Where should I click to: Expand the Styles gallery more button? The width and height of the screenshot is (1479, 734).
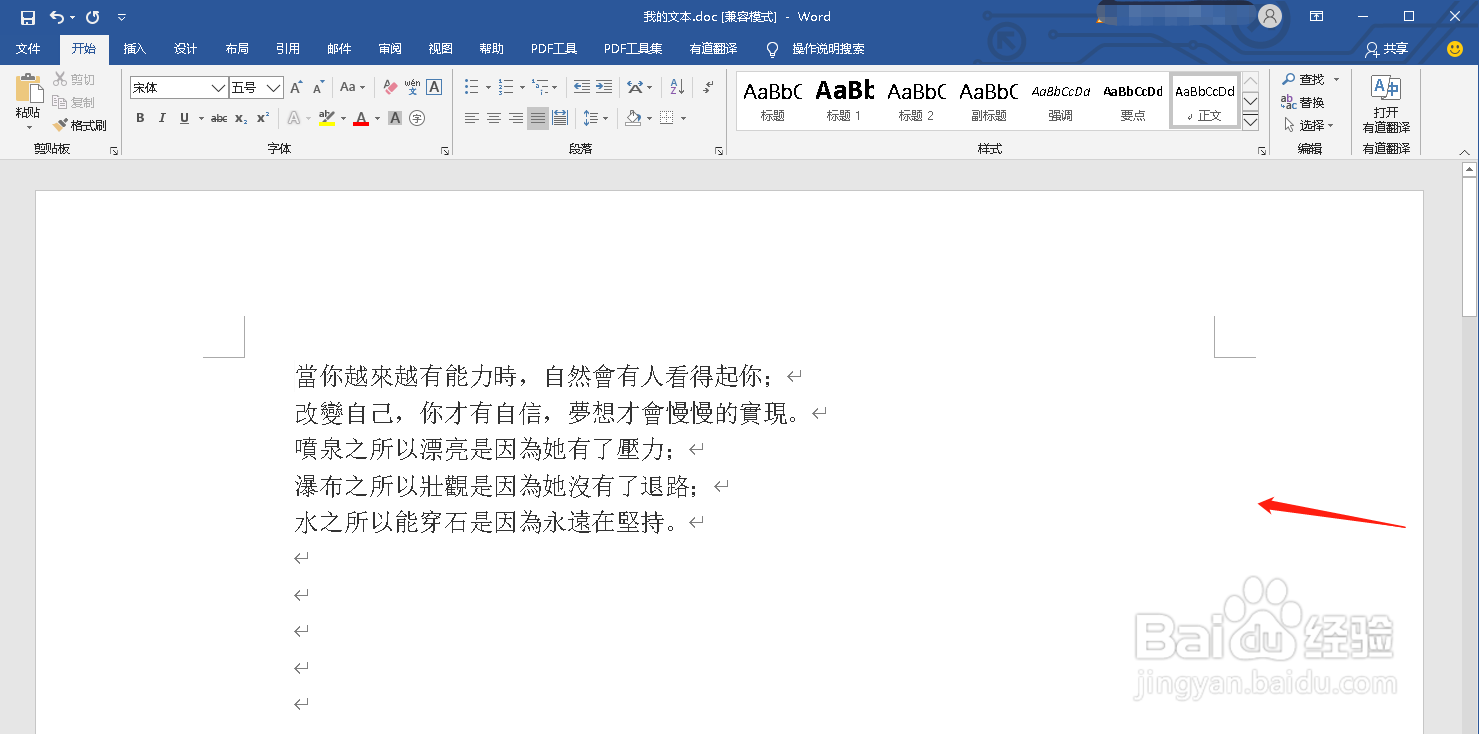point(1250,122)
